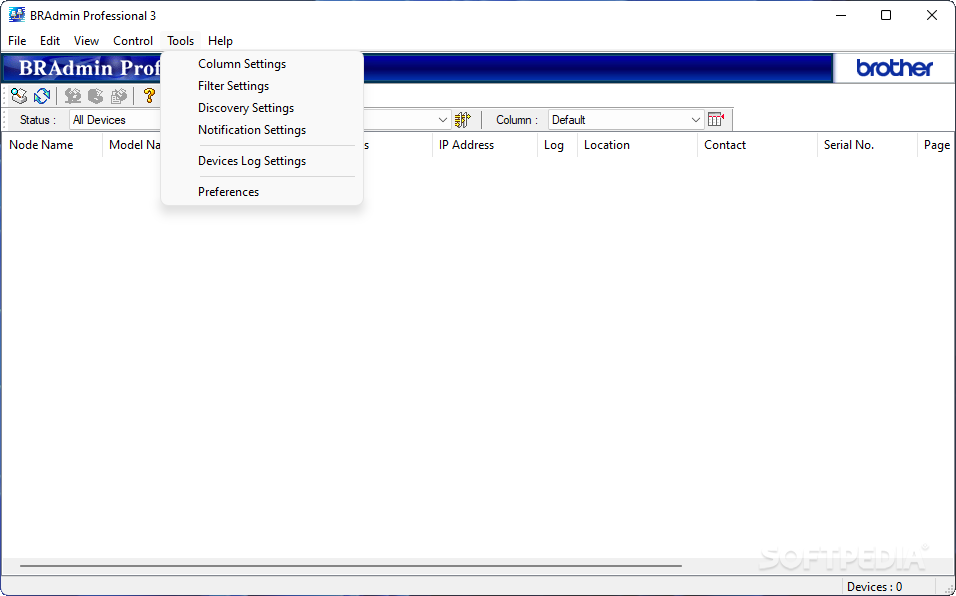Sort by Serial No. column header
The image size is (956, 596).
pos(867,145)
